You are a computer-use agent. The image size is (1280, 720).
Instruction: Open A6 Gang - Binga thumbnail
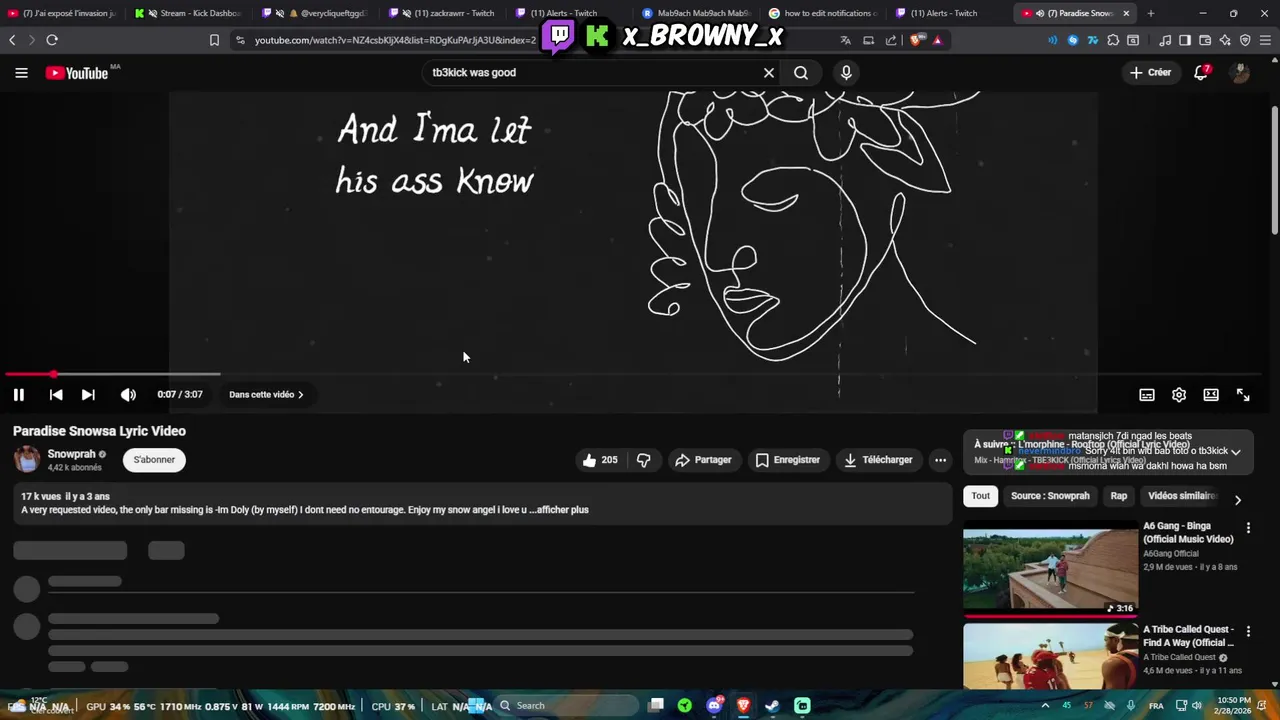tap(1050, 569)
